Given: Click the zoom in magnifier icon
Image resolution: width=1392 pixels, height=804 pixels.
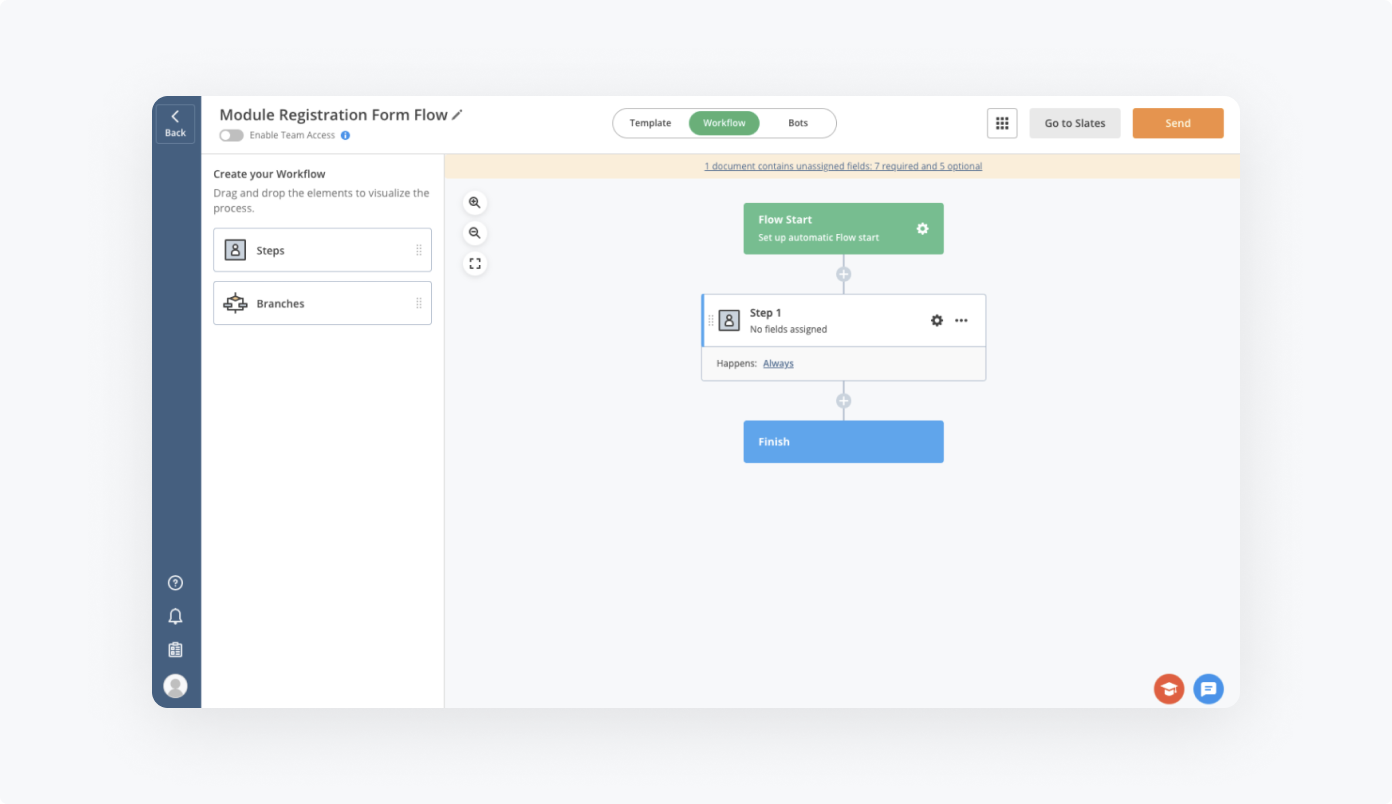Looking at the screenshot, I should [x=475, y=203].
